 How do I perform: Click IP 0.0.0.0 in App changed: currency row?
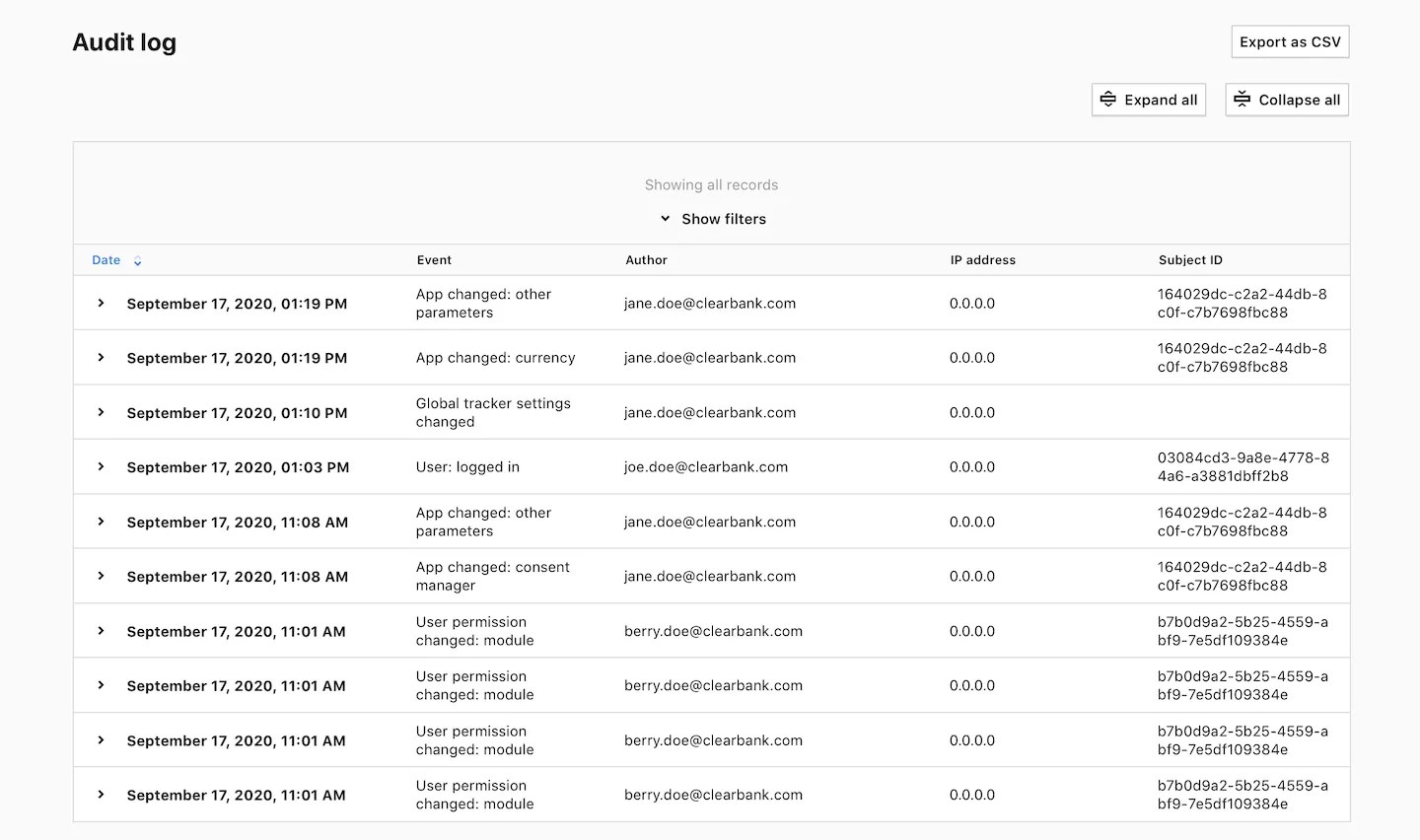click(x=972, y=358)
